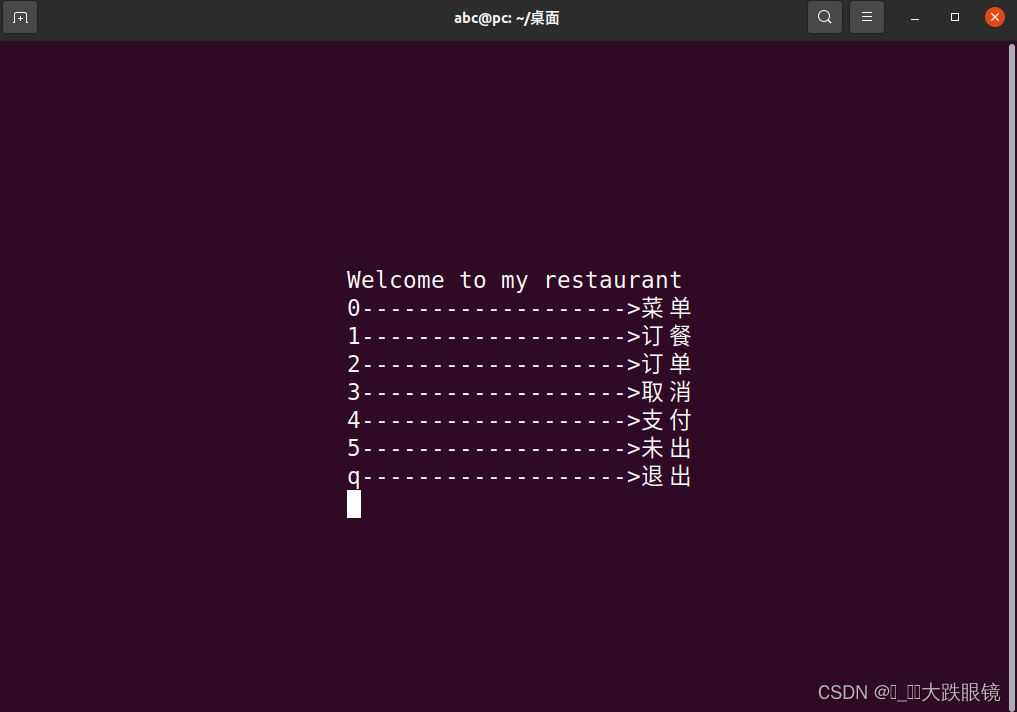Select the menu line 2 订单
This screenshot has height=712, width=1017.
[x=519, y=364]
